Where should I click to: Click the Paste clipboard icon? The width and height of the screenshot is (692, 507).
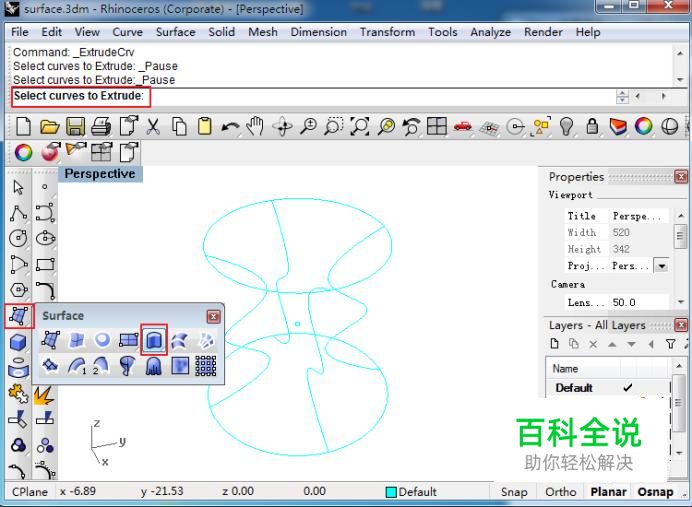[x=204, y=127]
